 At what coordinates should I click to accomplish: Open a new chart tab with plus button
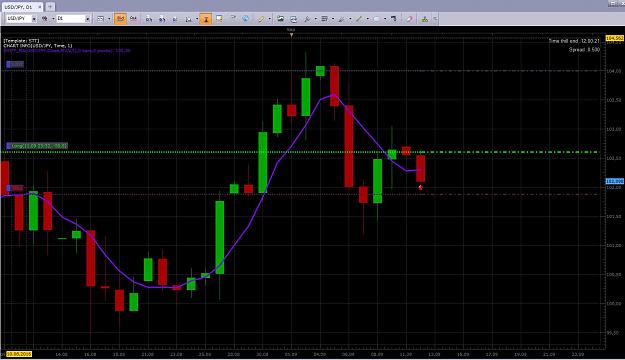[x=50, y=7]
